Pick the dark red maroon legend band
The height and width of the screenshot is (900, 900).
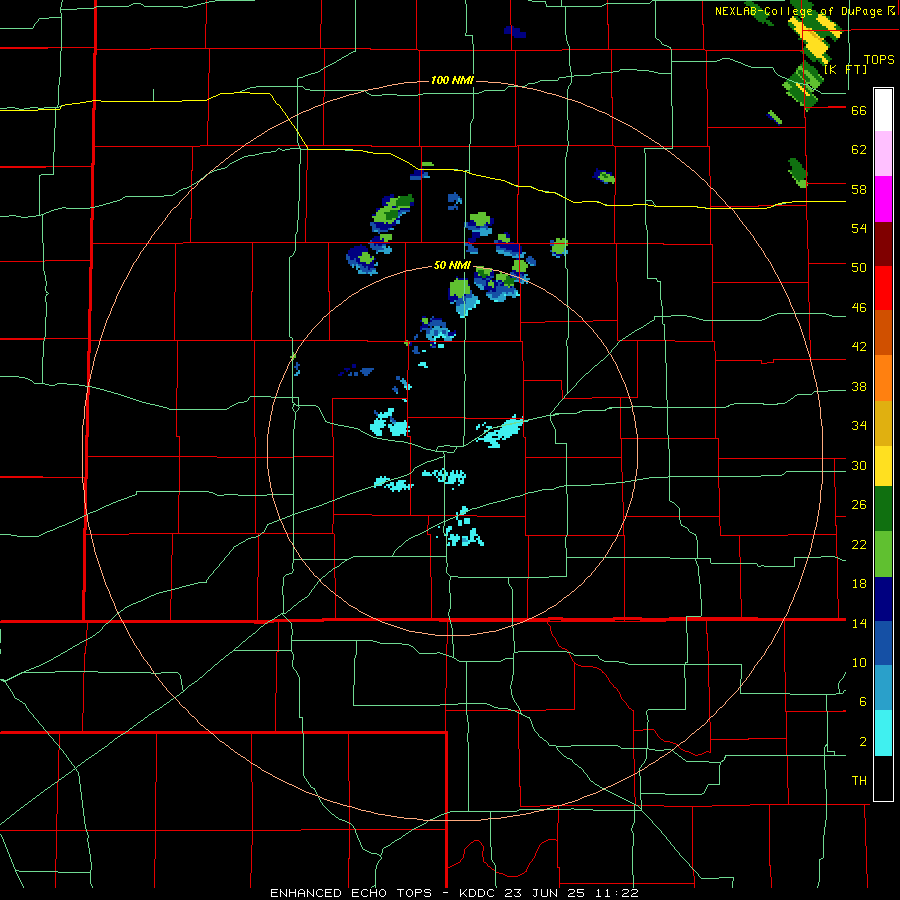pyautogui.click(x=883, y=243)
